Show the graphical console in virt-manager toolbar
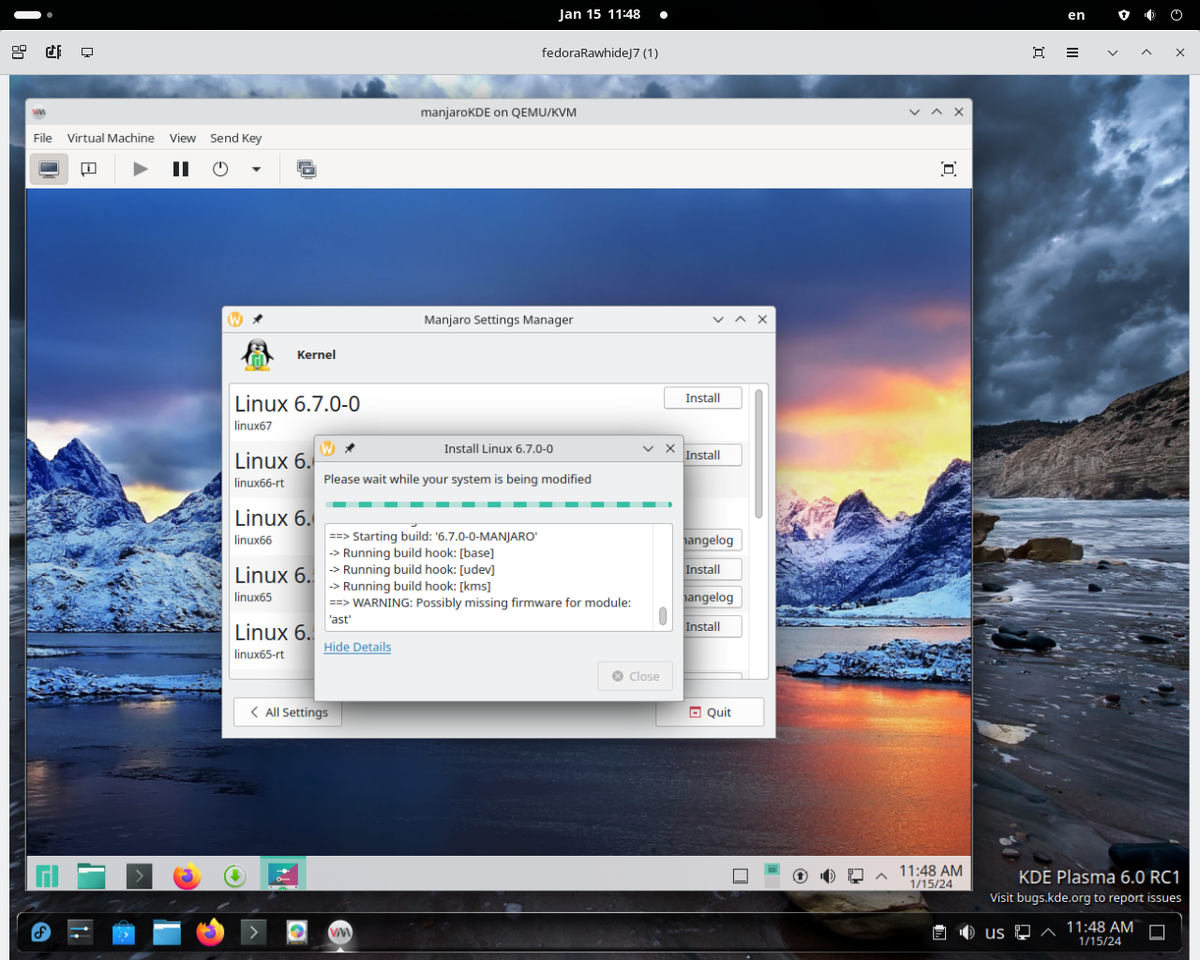The height and width of the screenshot is (960, 1200). (x=48, y=169)
